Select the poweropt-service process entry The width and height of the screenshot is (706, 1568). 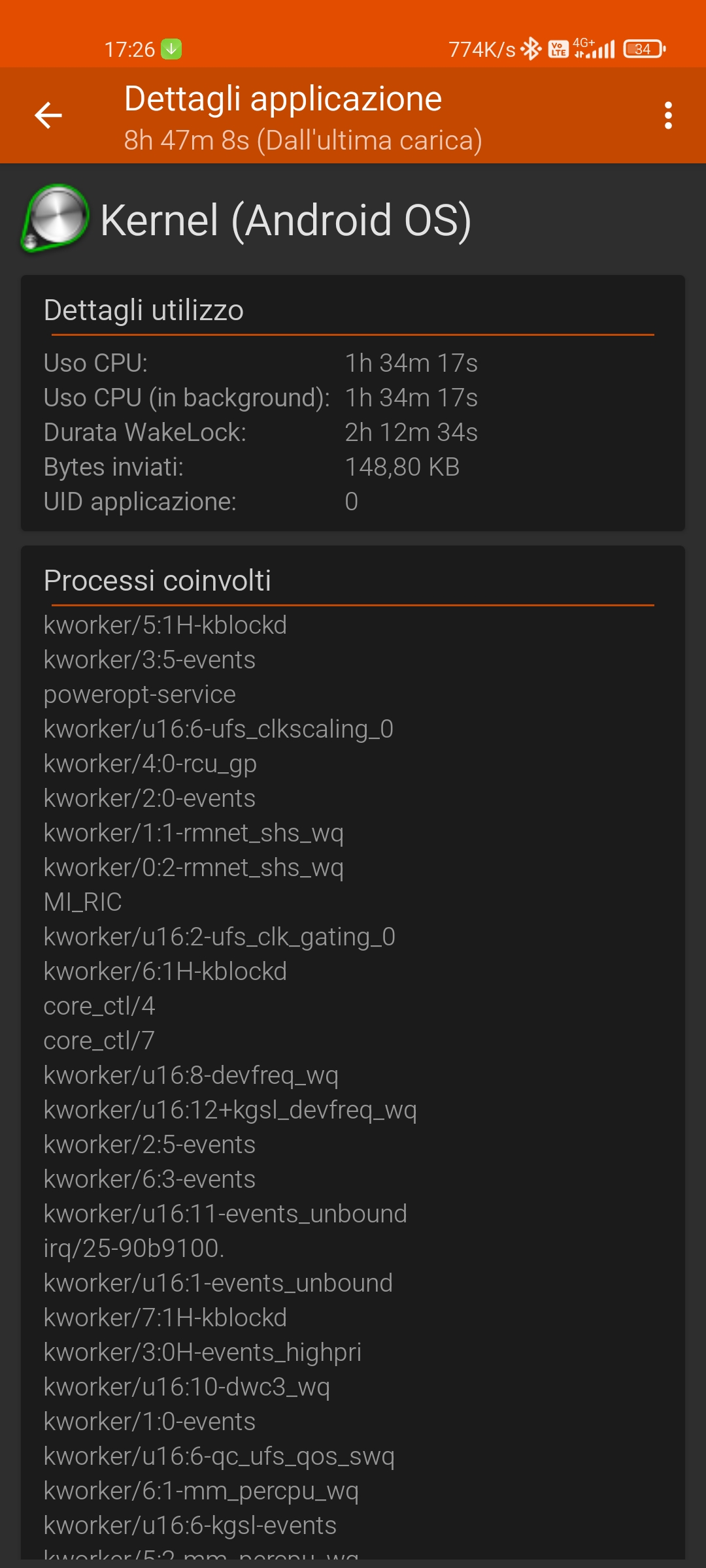click(140, 694)
